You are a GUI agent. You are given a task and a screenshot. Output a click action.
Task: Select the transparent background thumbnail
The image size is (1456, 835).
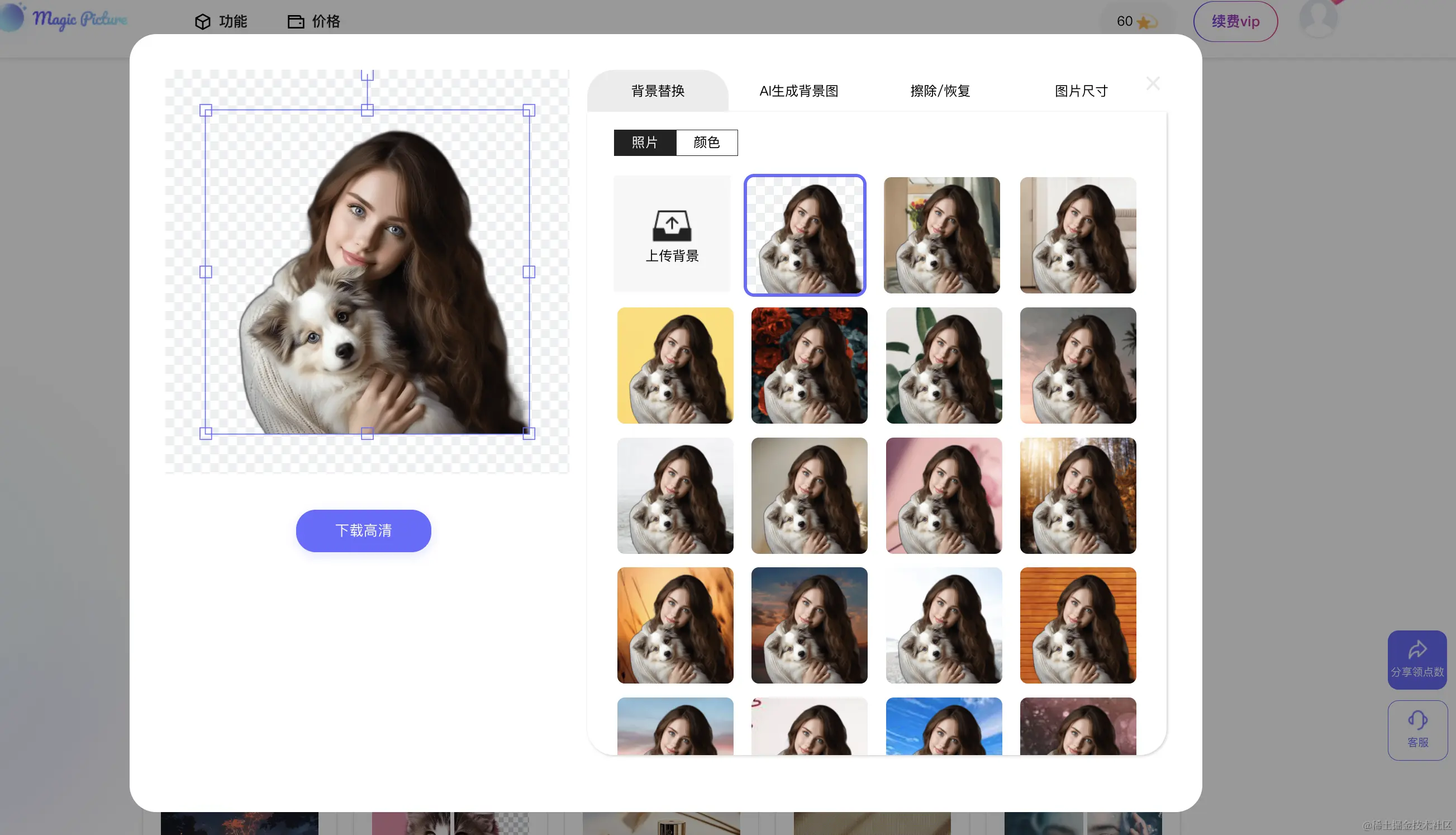(x=805, y=235)
